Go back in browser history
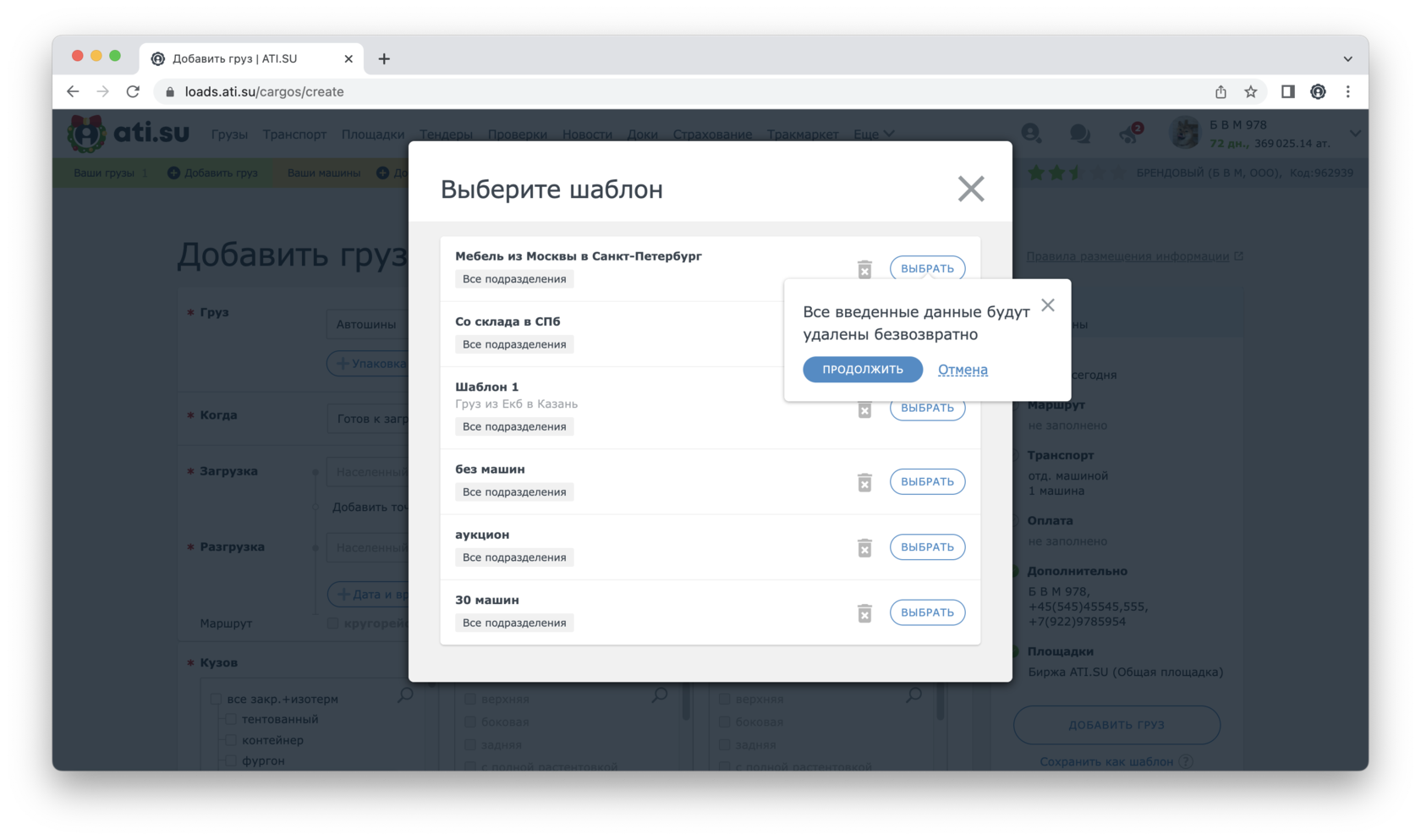 pyautogui.click(x=73, y=91)
